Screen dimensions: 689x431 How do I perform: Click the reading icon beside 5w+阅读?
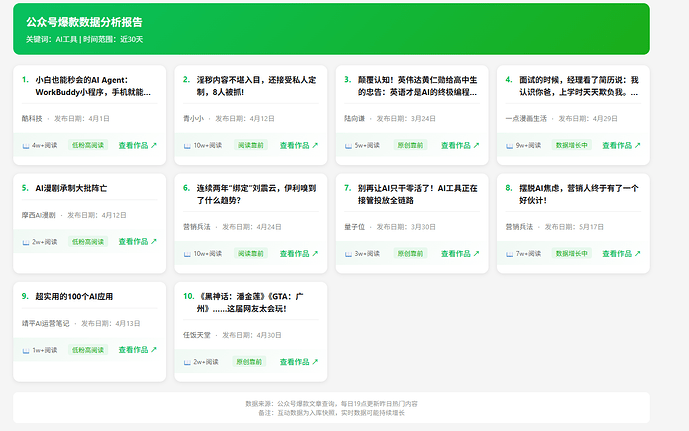(x=348, y=146)
